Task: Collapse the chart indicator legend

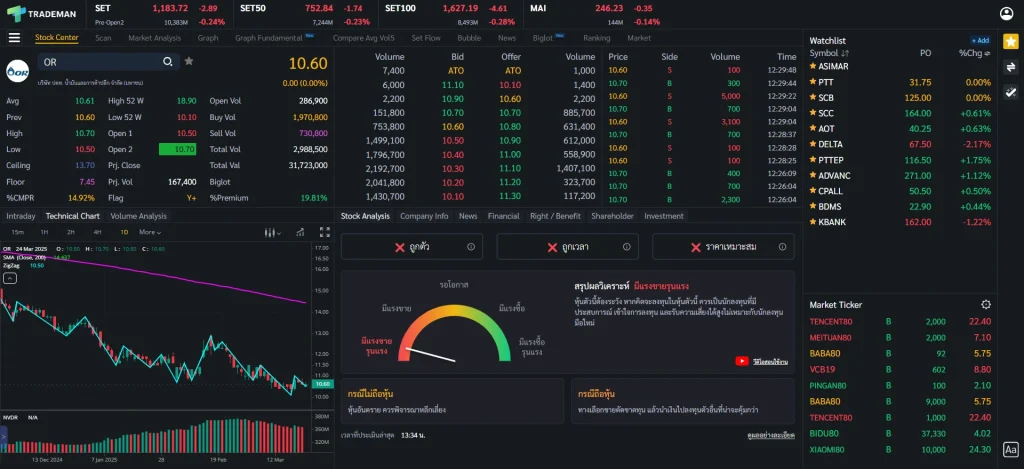Action: pyautogui.click(x=9, y=279)
